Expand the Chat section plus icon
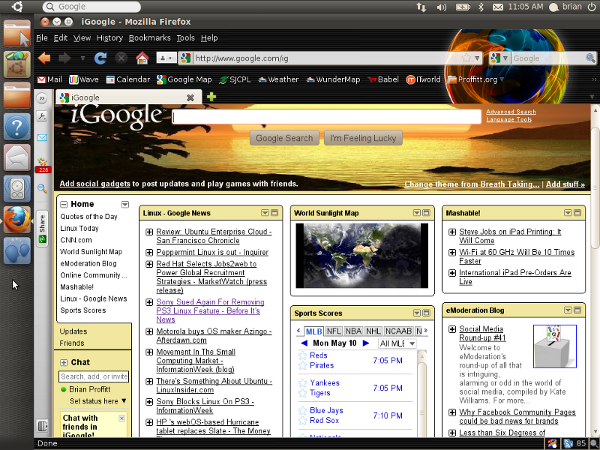This screenshot has width=600, height=450. pos(64,362)
